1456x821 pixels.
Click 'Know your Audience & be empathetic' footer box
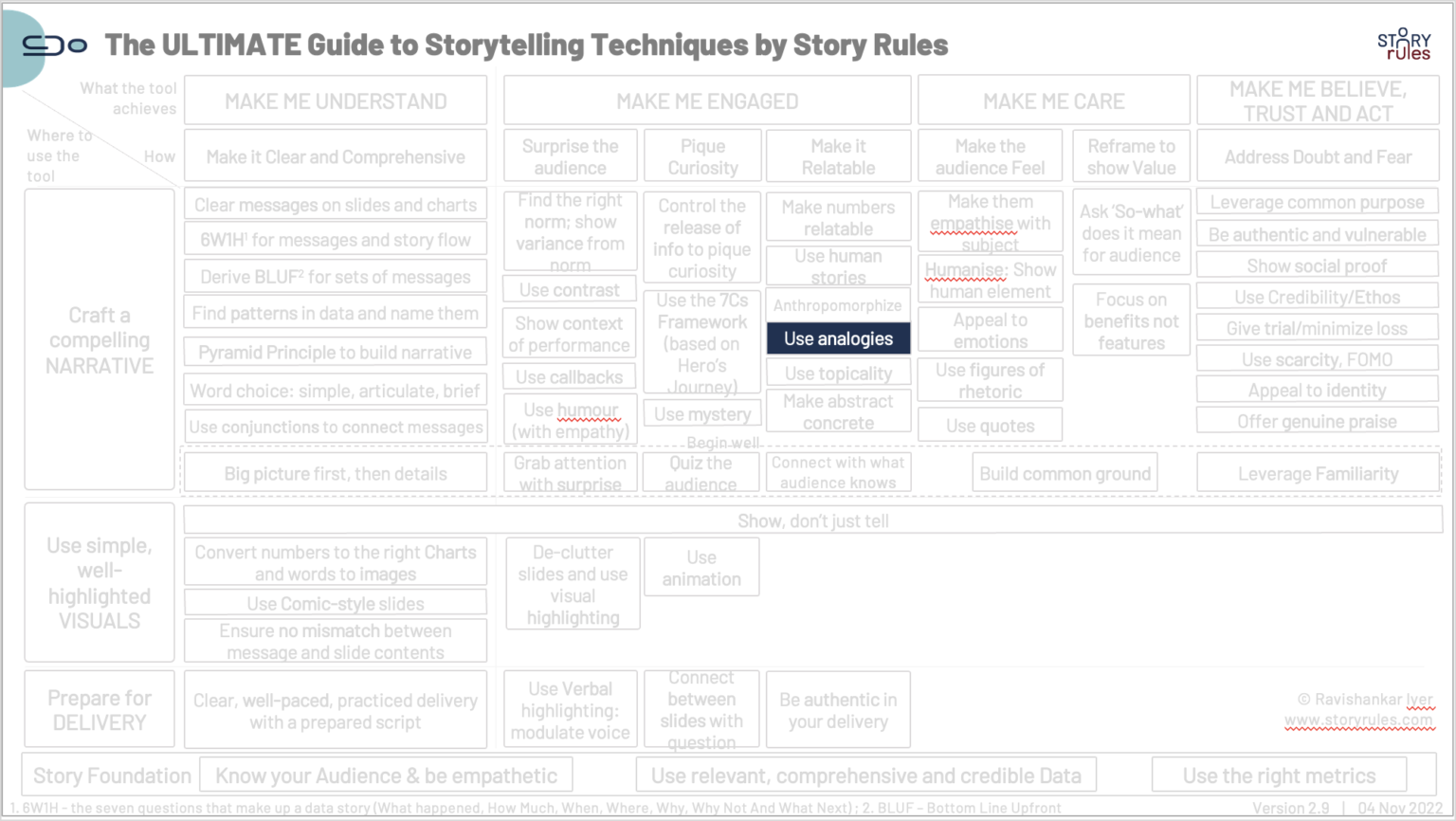click(x=385, y=775)
